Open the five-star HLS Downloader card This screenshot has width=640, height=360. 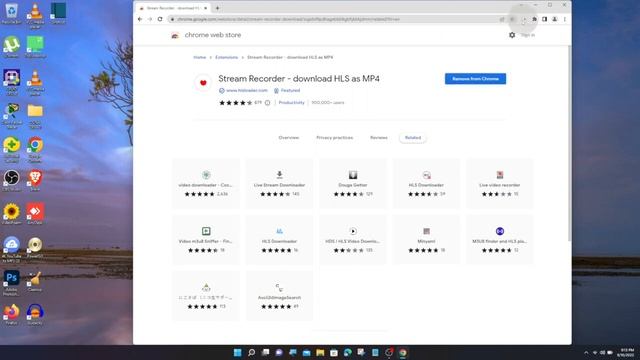click(x=279, y=240)
